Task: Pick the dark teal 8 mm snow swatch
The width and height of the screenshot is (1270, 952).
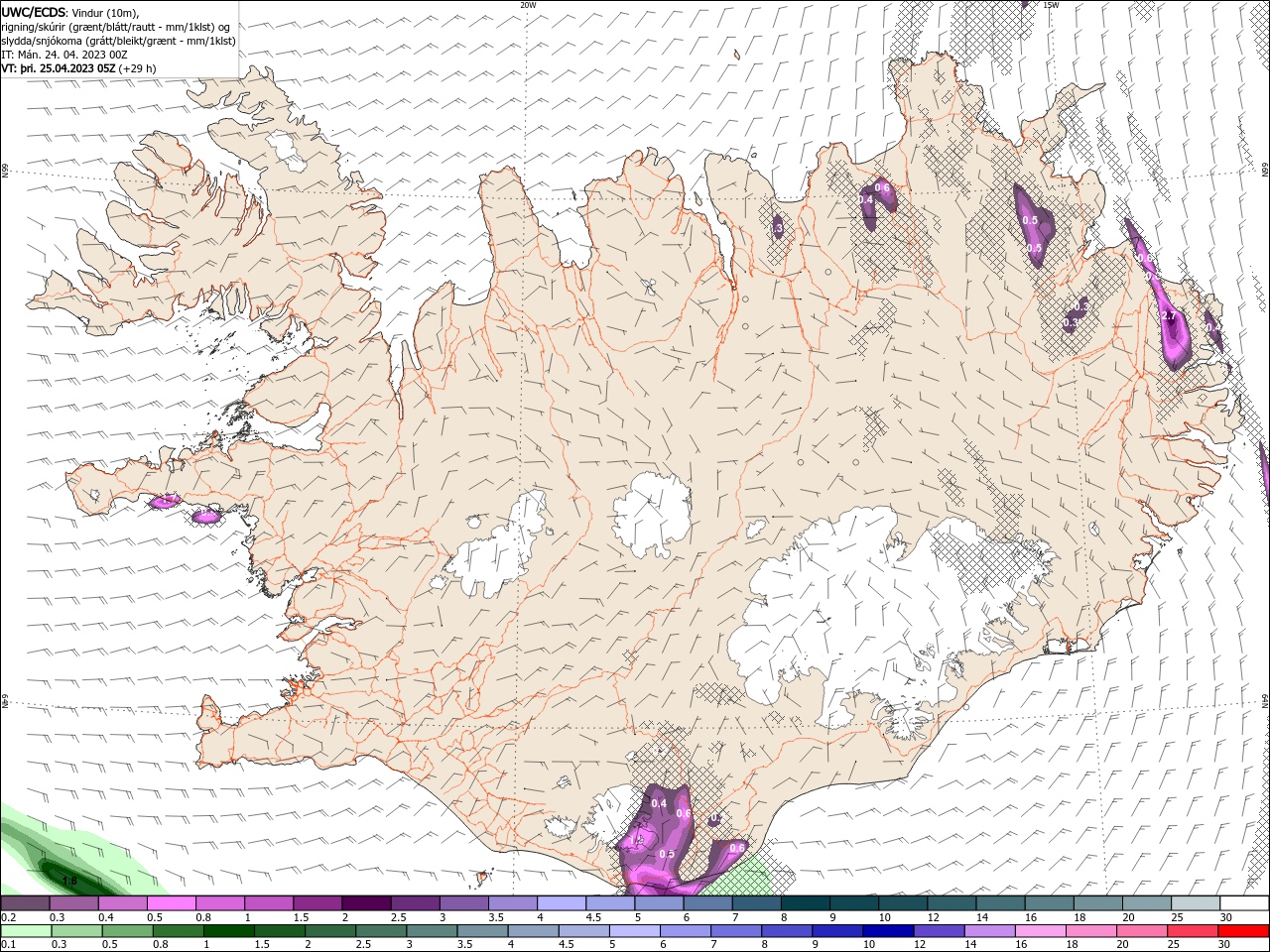Action: click(804, 903)
